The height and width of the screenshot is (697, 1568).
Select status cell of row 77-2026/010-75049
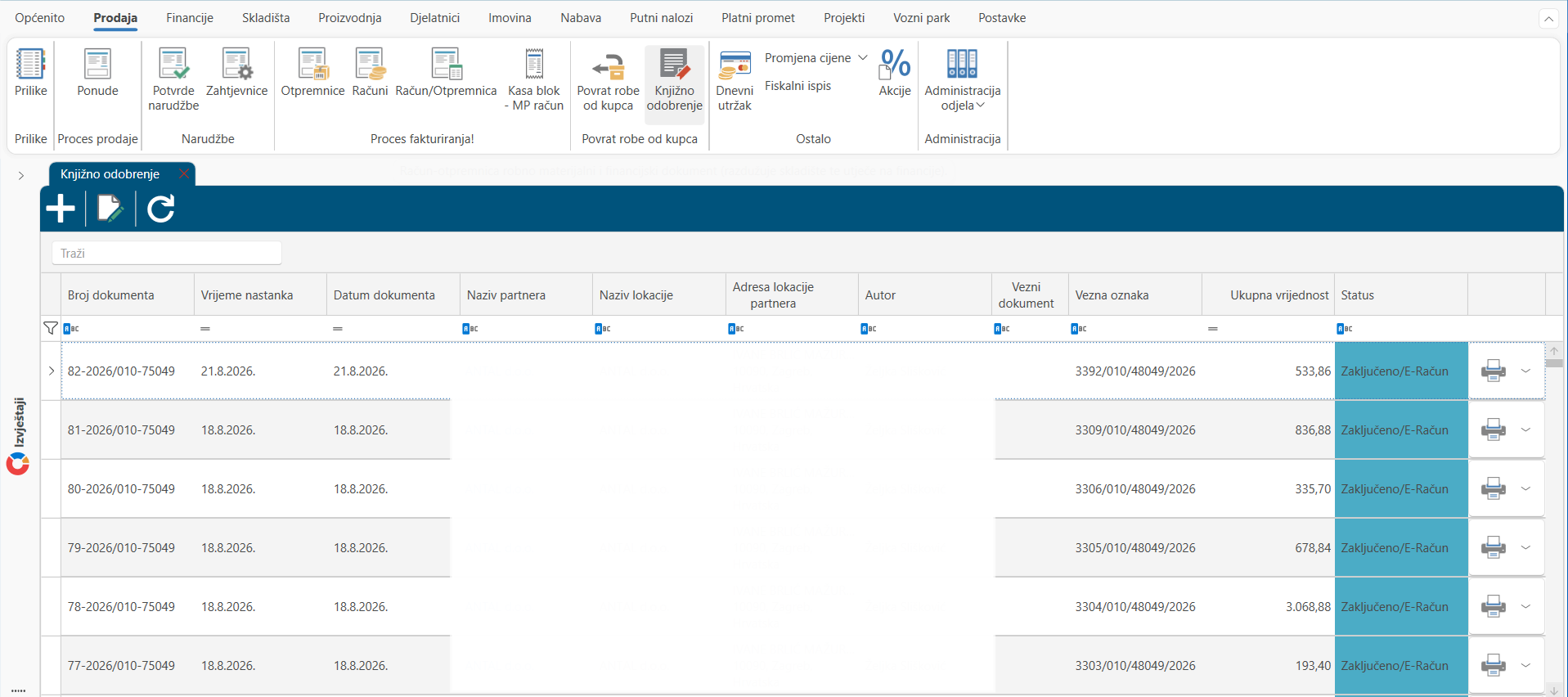coord(1401,665)
